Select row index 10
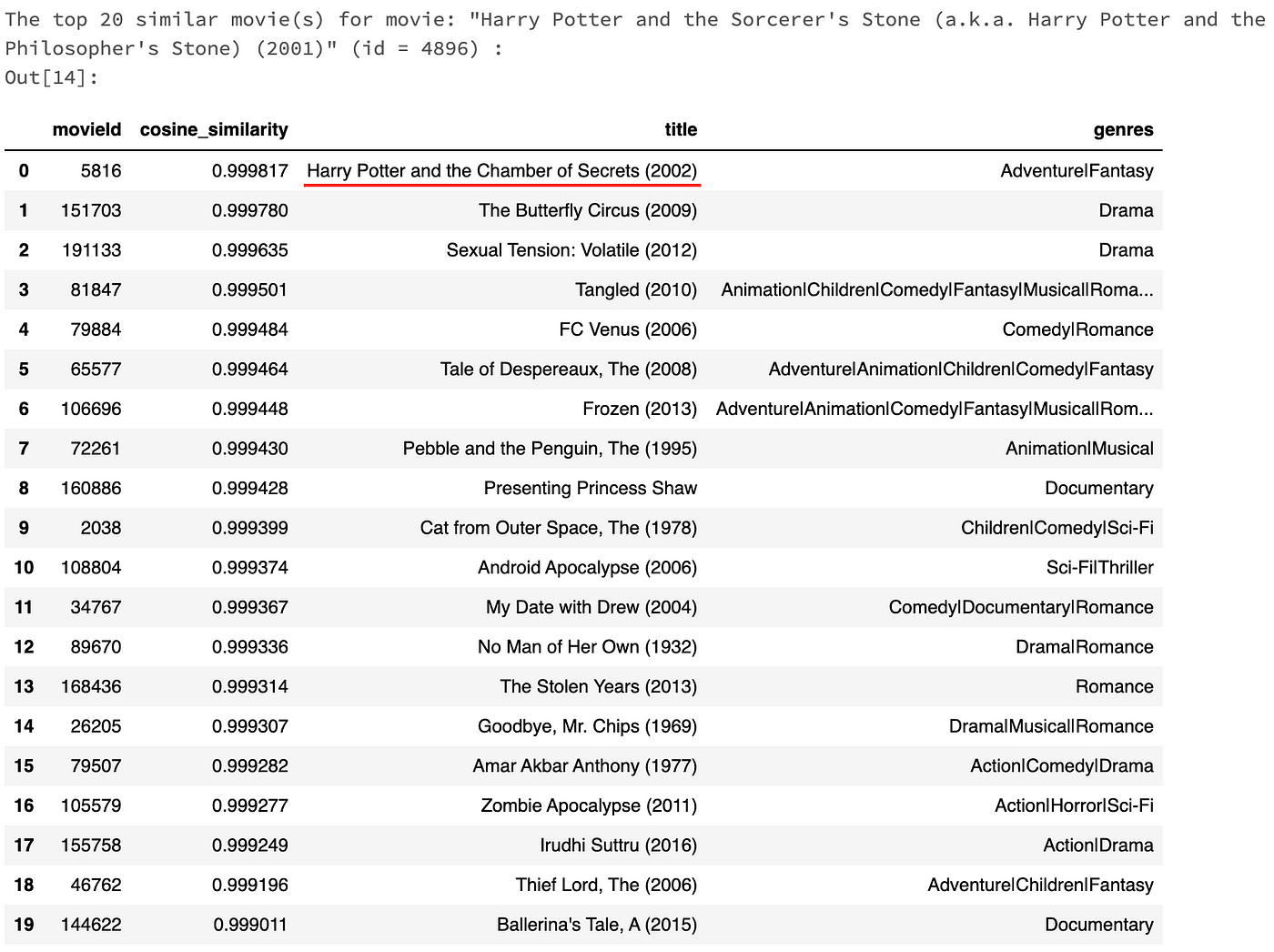This screenshot has height=952, width=1274. pos(24,568)
